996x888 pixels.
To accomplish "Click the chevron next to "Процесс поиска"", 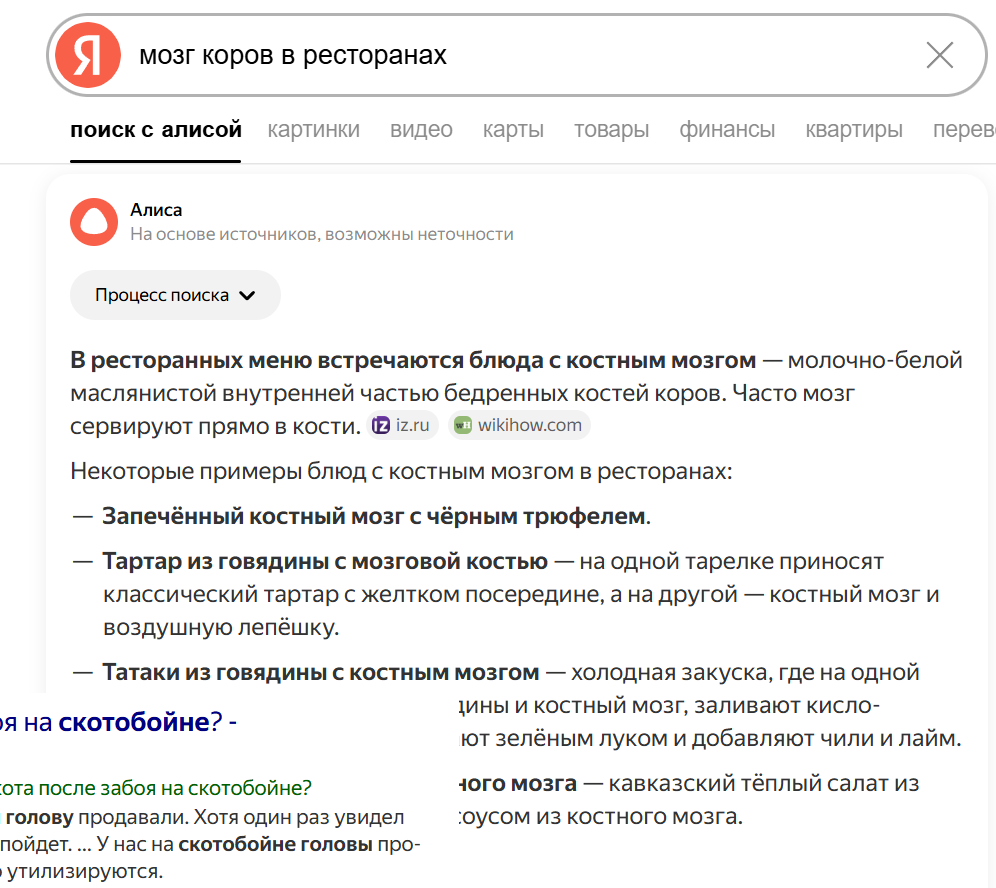I will 248,295.
